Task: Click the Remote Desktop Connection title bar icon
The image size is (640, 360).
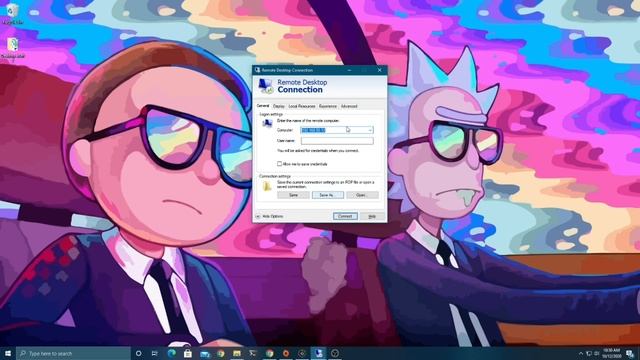Action: point(258,70)
